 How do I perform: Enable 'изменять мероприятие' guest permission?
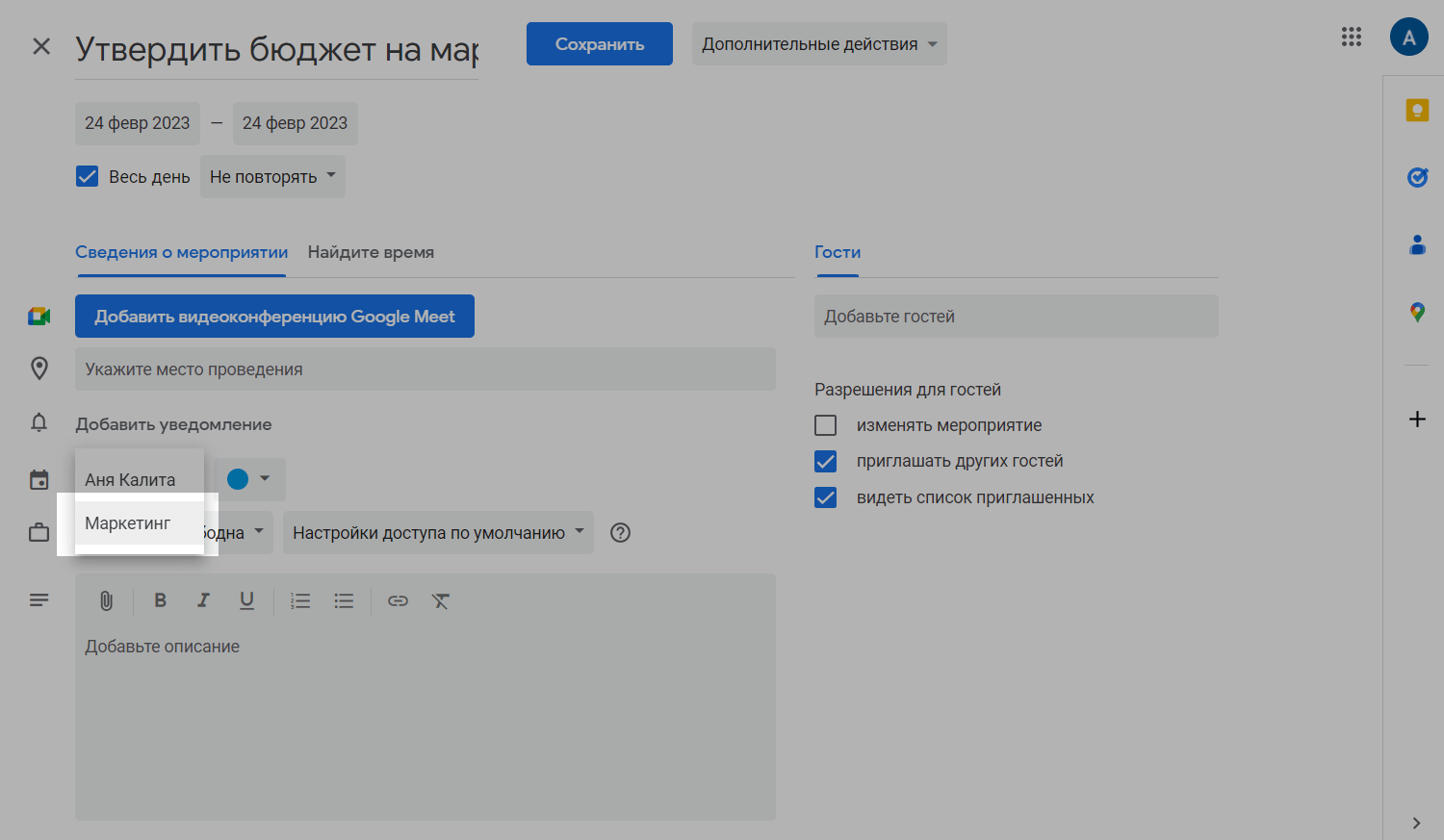(826, 425)
